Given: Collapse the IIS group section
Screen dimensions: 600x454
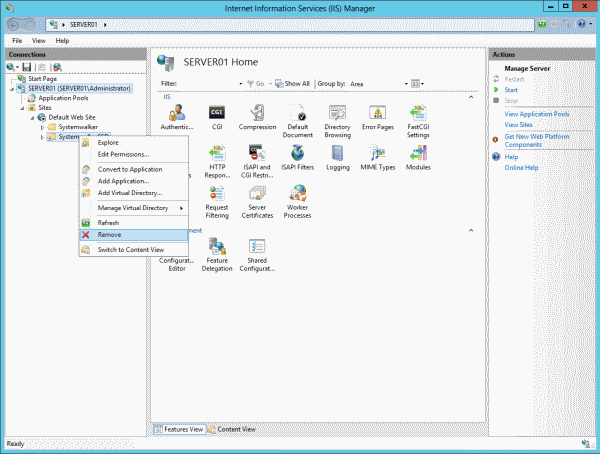Looking at the screenshot, I should coord(471,97).
